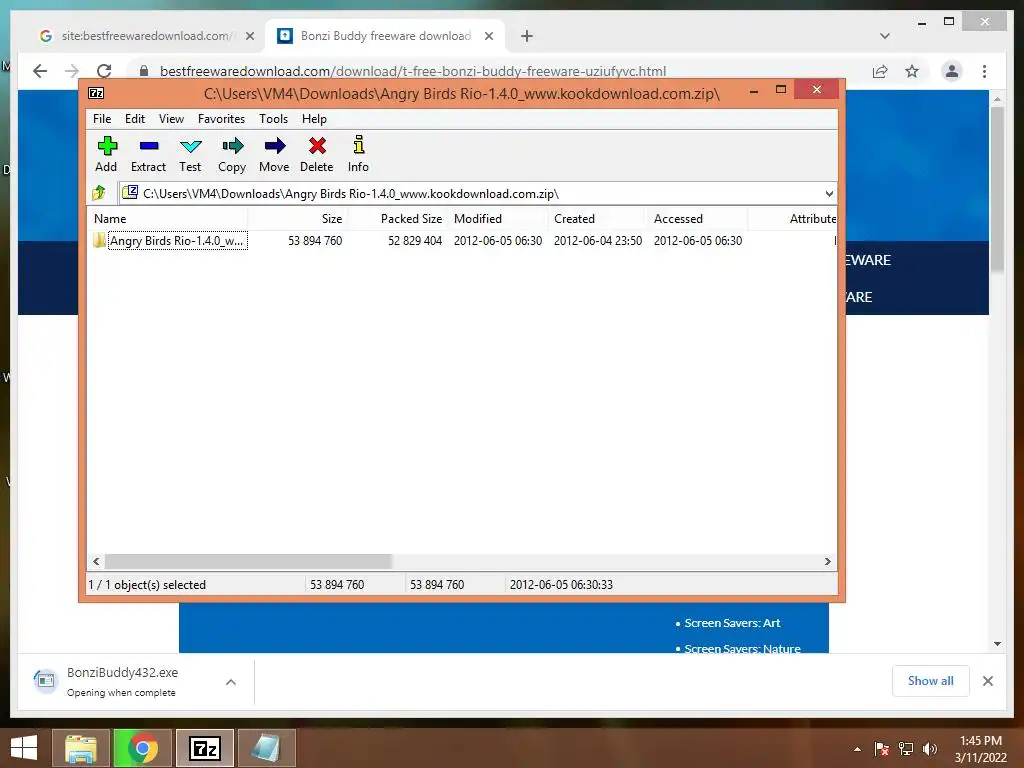Show hidden system tray icons arrow
This screenshot has width=1024, height=768.
pyautogui.click(x=857, y=749)
